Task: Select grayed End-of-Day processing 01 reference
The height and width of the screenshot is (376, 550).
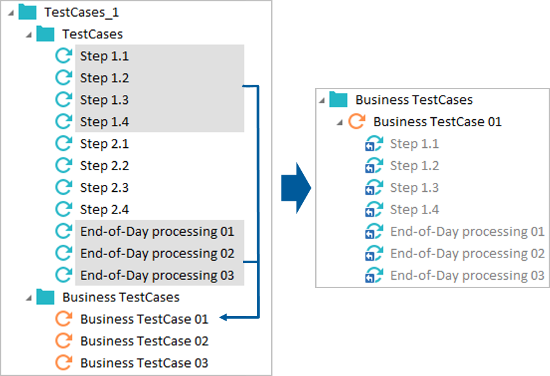Action: pyautogui.click(x=467, y=231)
